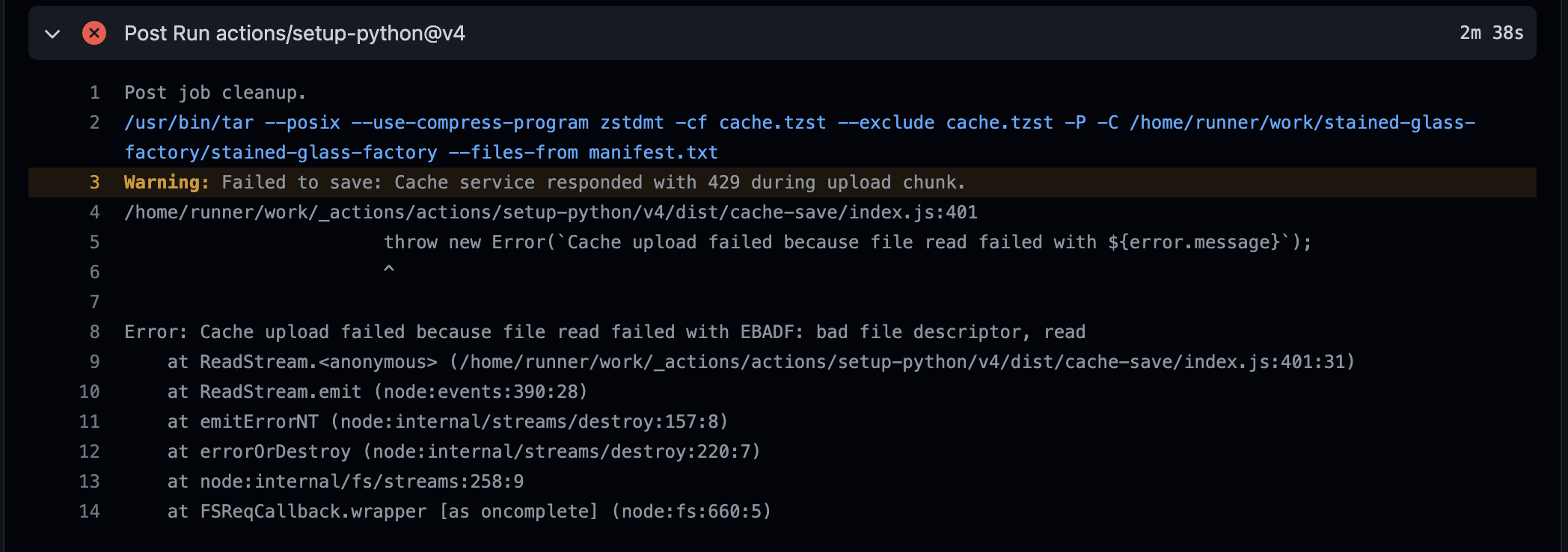The image size is (1568, 552).
Task: Select log line number 9
Action: tap(94, 362)
